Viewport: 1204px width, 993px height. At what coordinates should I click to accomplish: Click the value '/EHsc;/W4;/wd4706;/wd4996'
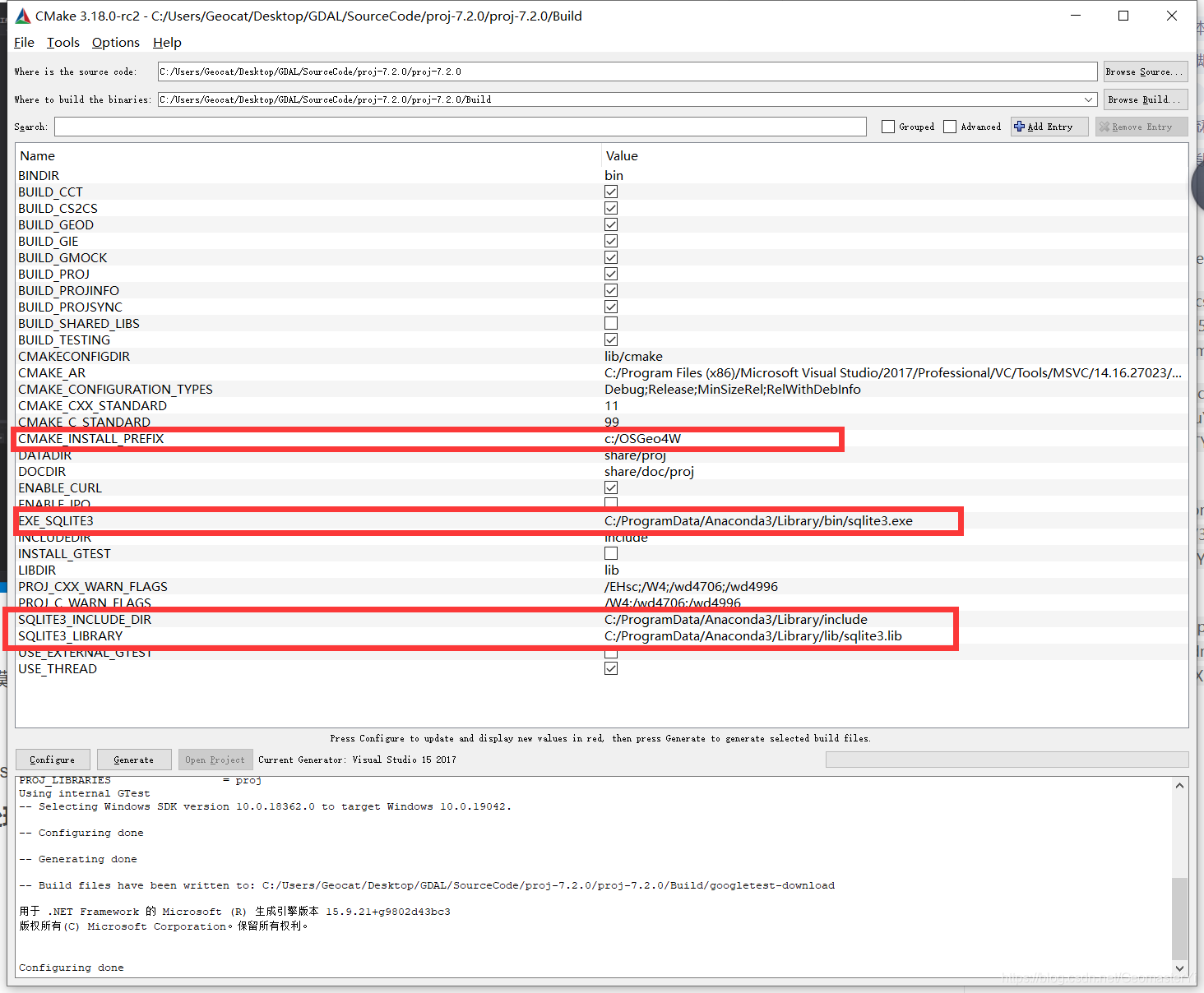(691, 586)
